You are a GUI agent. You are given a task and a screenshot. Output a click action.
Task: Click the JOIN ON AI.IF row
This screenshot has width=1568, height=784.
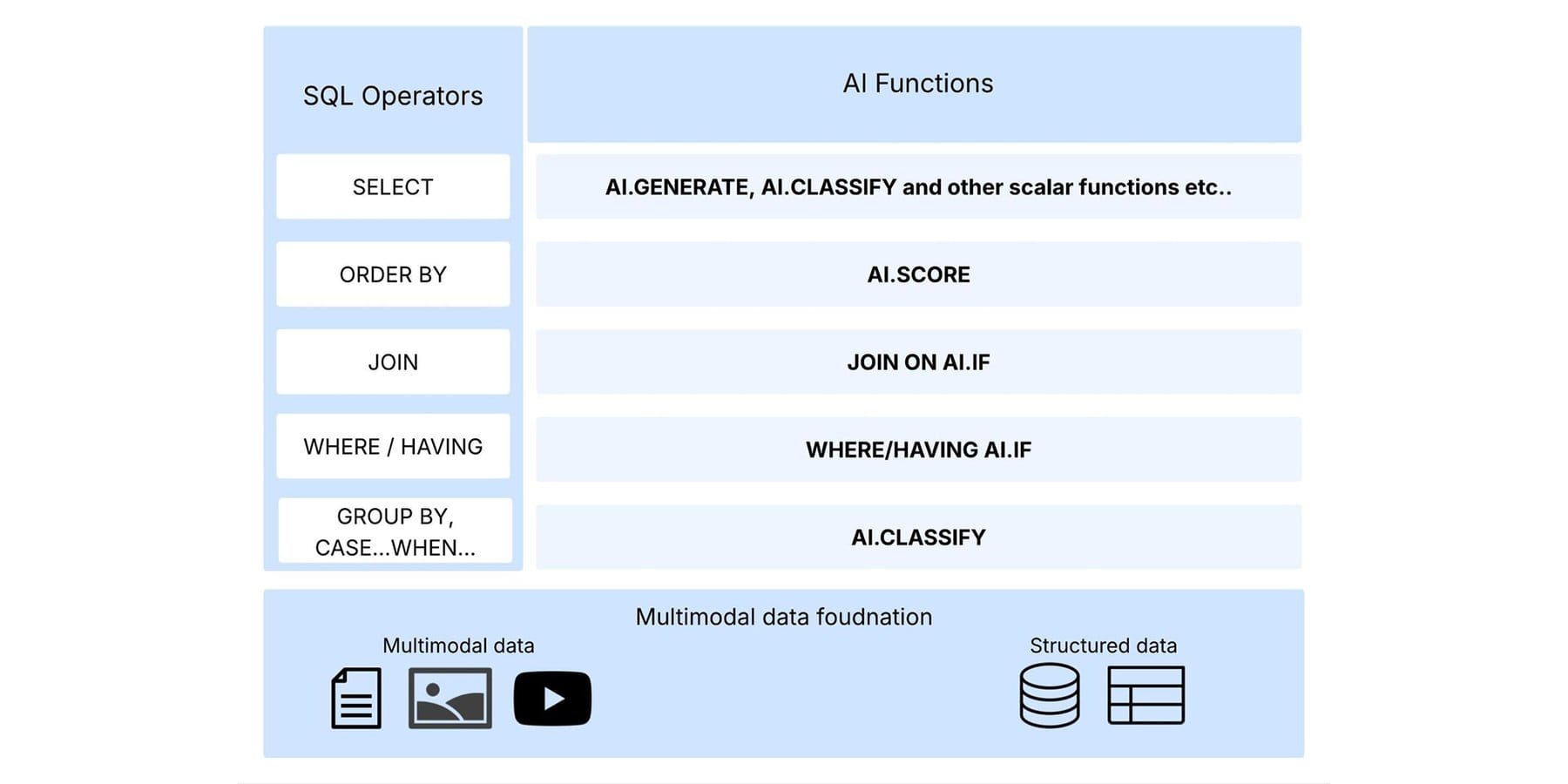click(918, 362)
